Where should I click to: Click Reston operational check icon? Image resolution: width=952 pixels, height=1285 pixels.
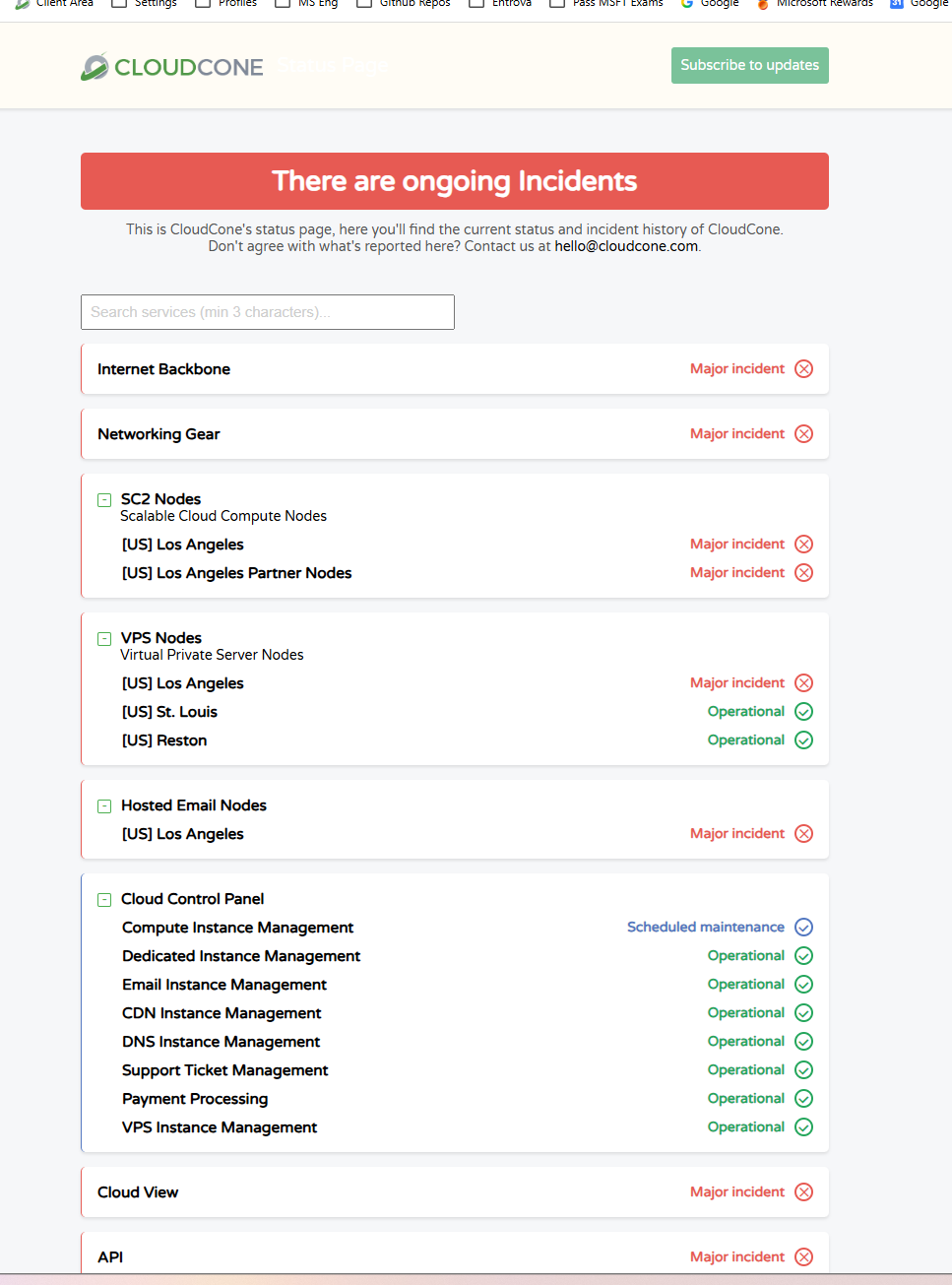coord(804,740)
